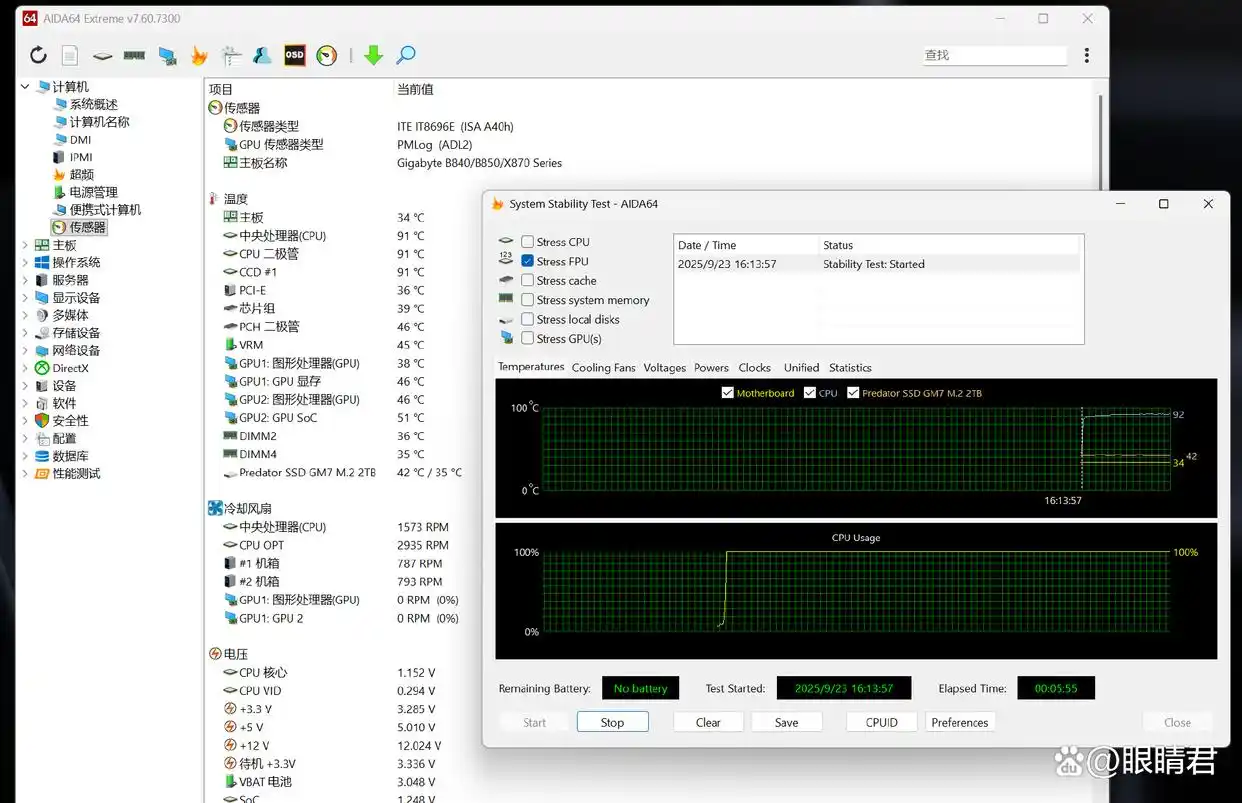The height and width of the screenshot is (803, 1242).
Task: Disable the Stress FPU checkbox
Action: [528, 261]
